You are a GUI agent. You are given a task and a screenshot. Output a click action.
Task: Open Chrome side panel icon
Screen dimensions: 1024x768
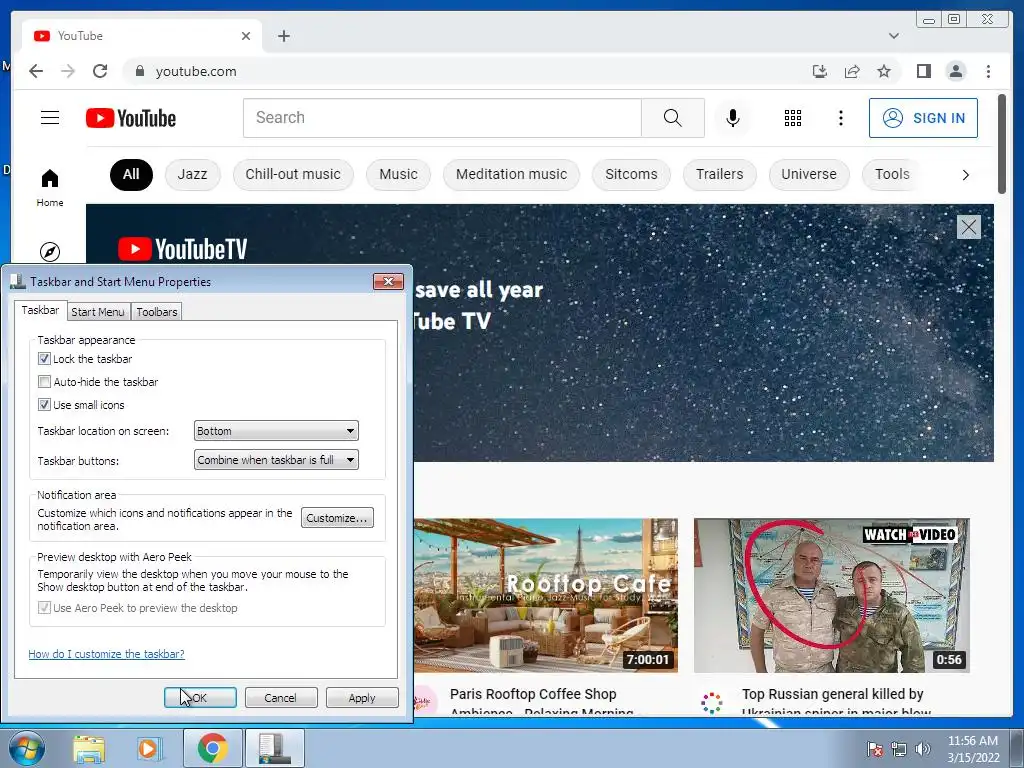click(923, 71)
